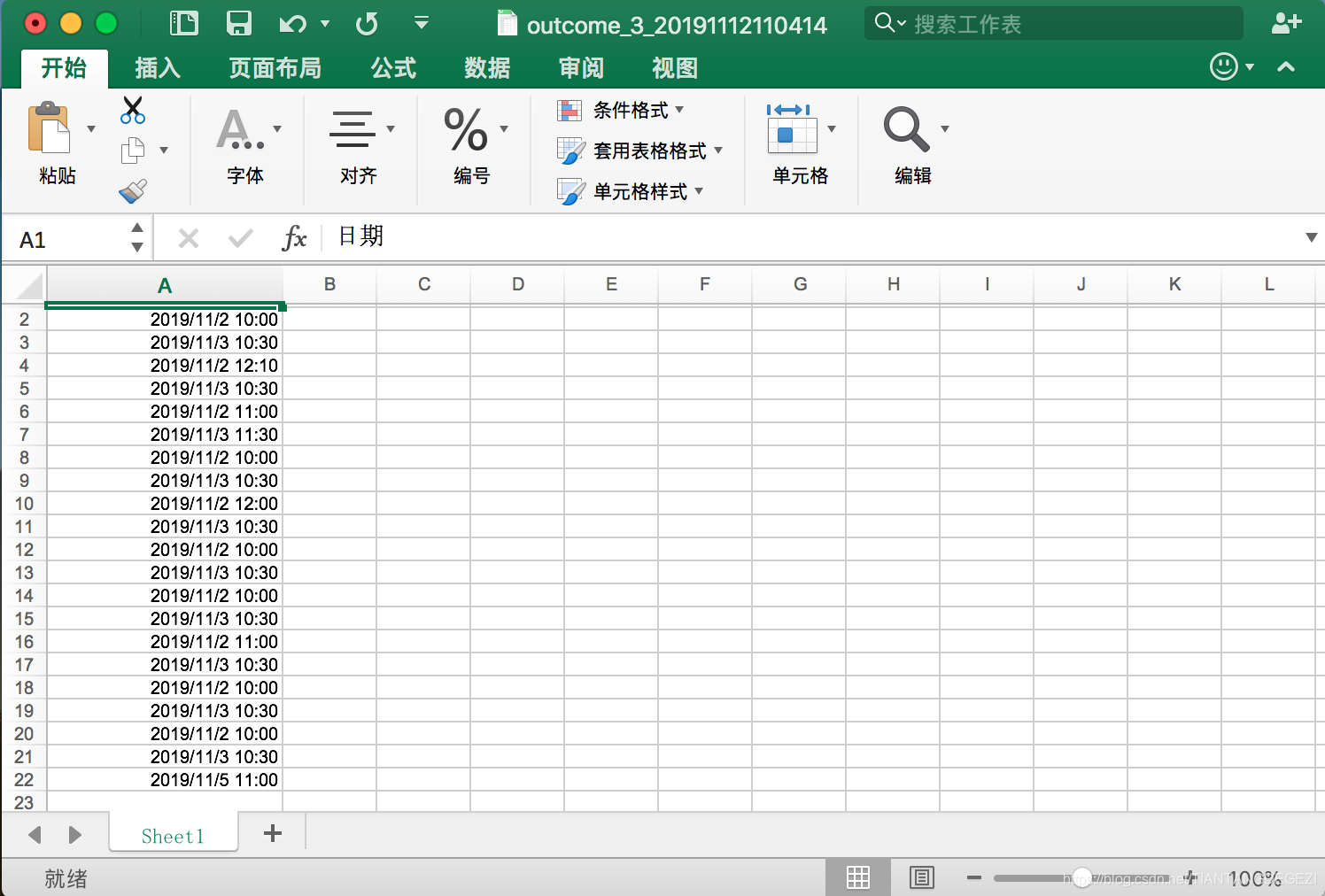Select column D header
Viewport: 1325px width, 896px height.
pyautogui.click(x=518, y=285)
